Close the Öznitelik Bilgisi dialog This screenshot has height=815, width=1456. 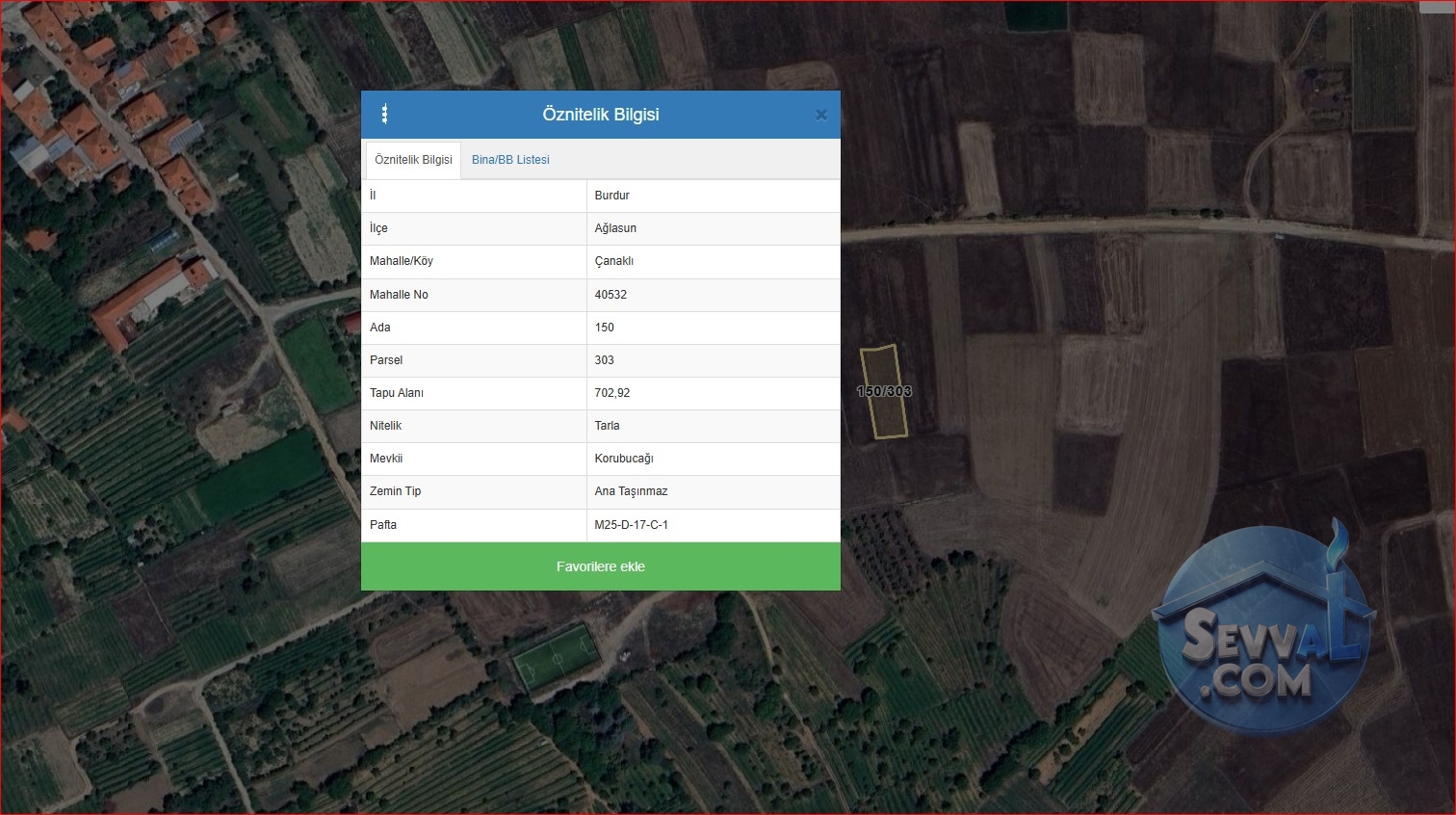point(821,115)
